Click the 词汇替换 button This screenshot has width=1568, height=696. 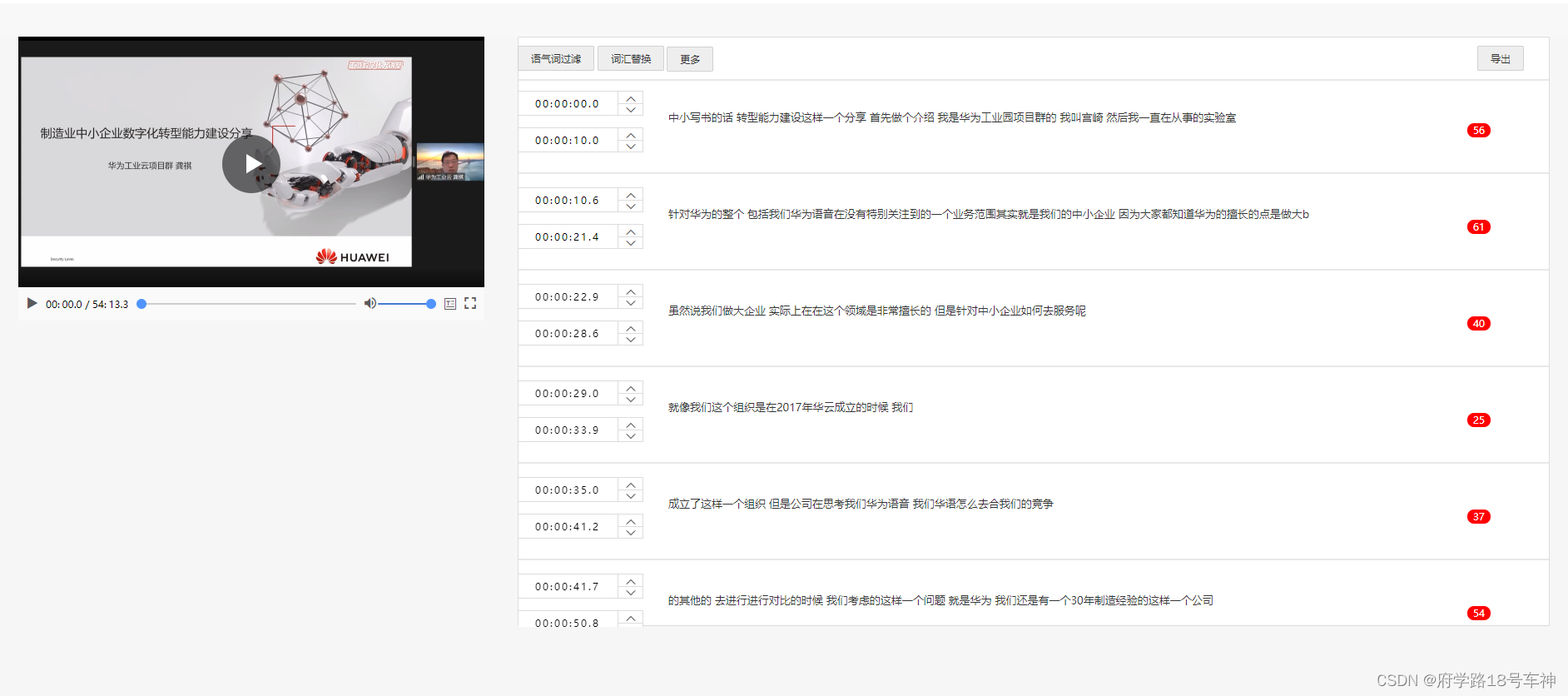[631, 59]
